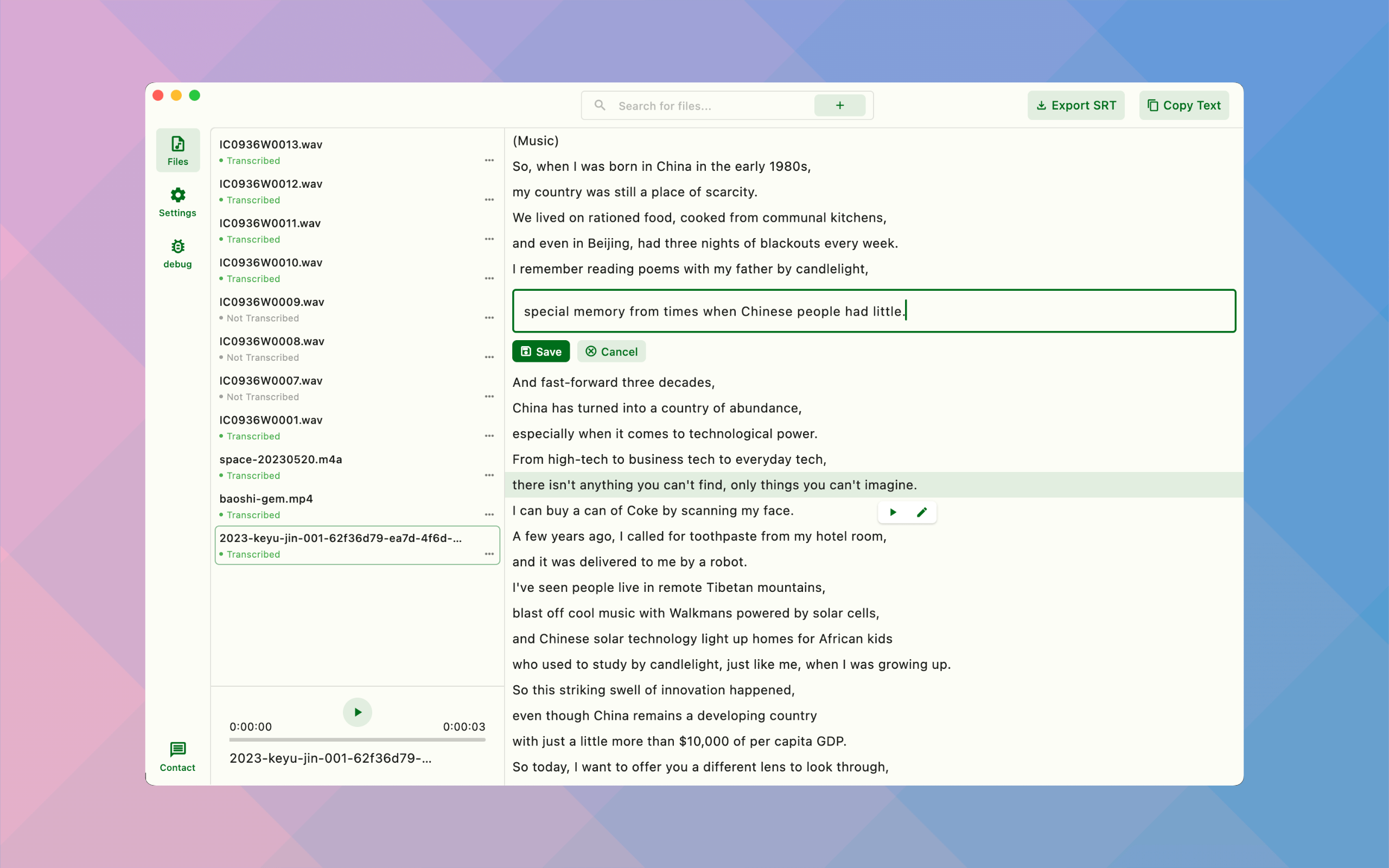Click the add file plus button
This screenshot has height=868, width=1389.
coord(839,105)
